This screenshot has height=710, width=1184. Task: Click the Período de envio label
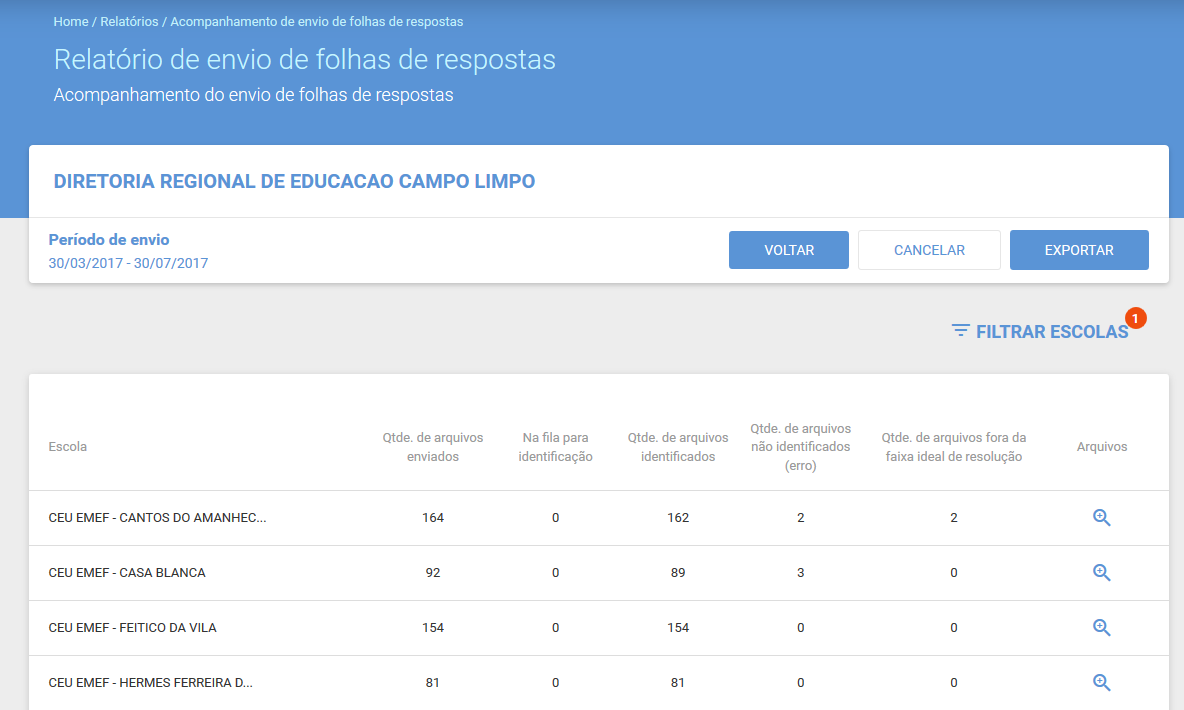click(x=109, y=239)
